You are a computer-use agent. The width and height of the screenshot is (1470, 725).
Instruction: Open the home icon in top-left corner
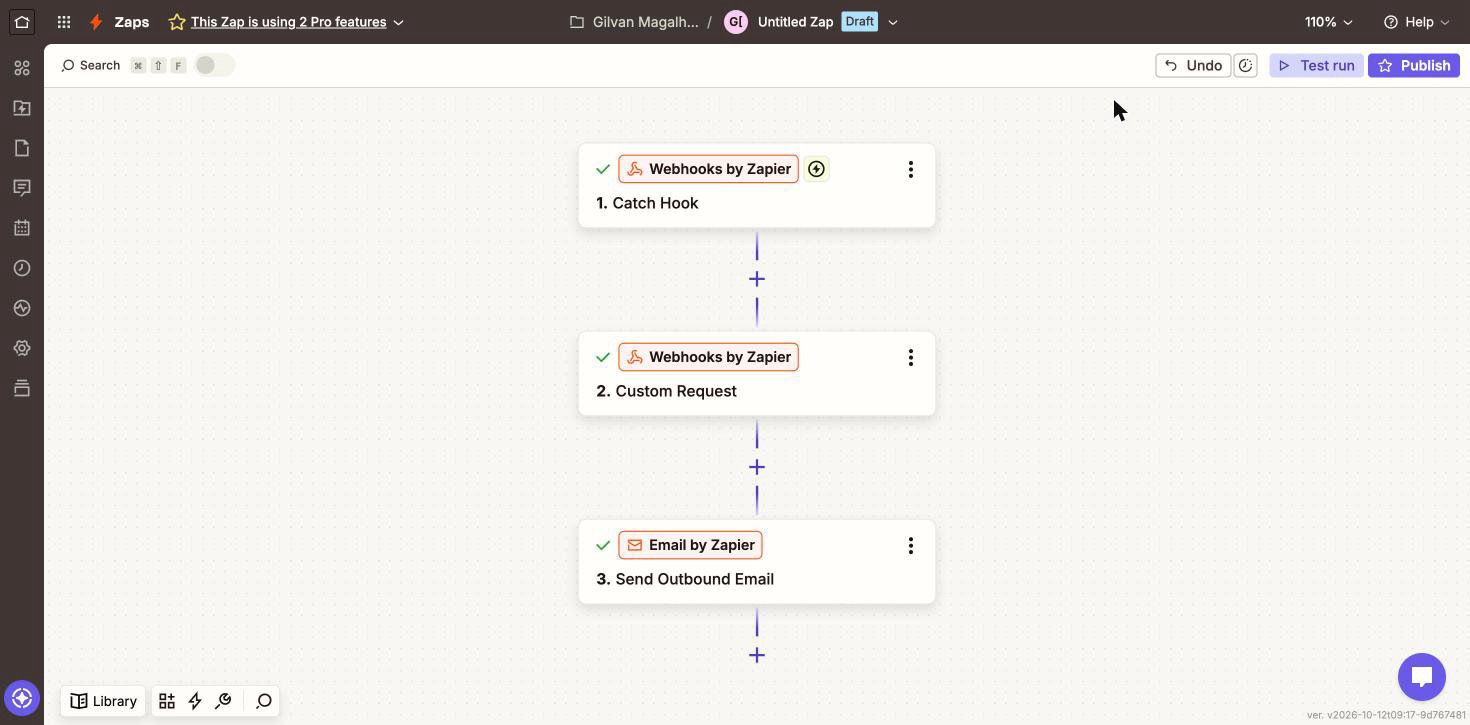click(x=22, y=21)
